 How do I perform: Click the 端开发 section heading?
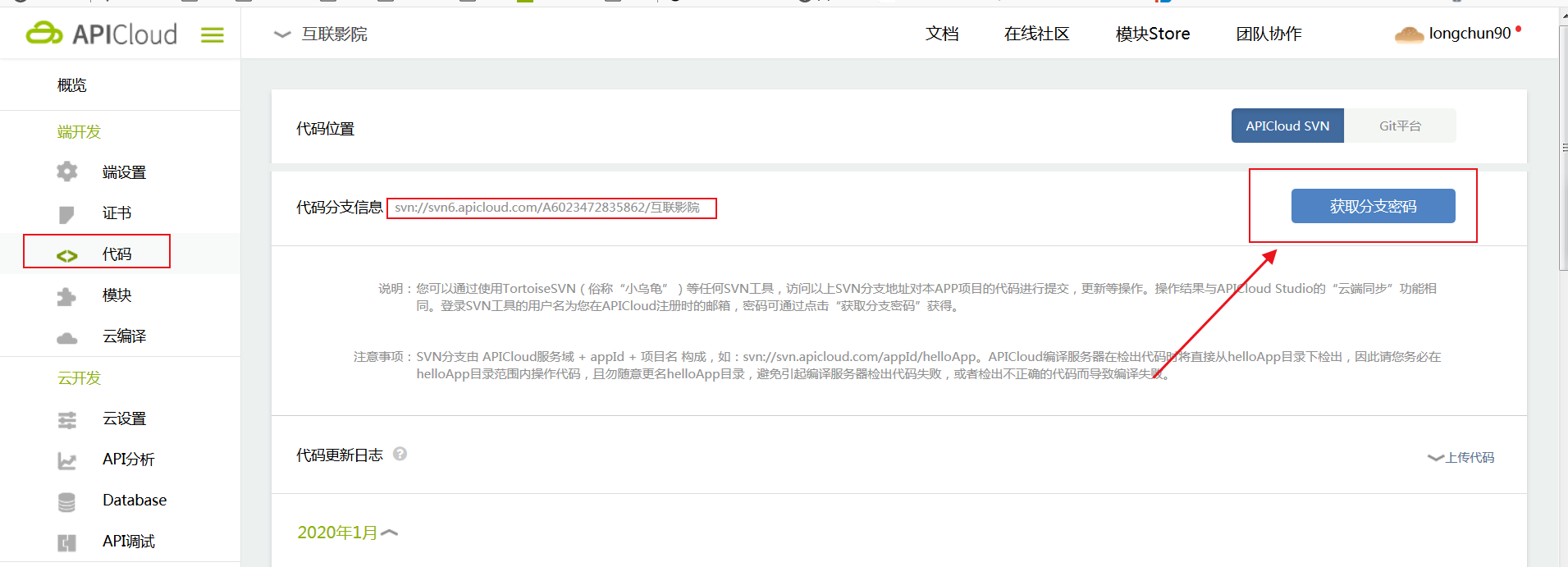pyautogui.click(x=79, y=131)
